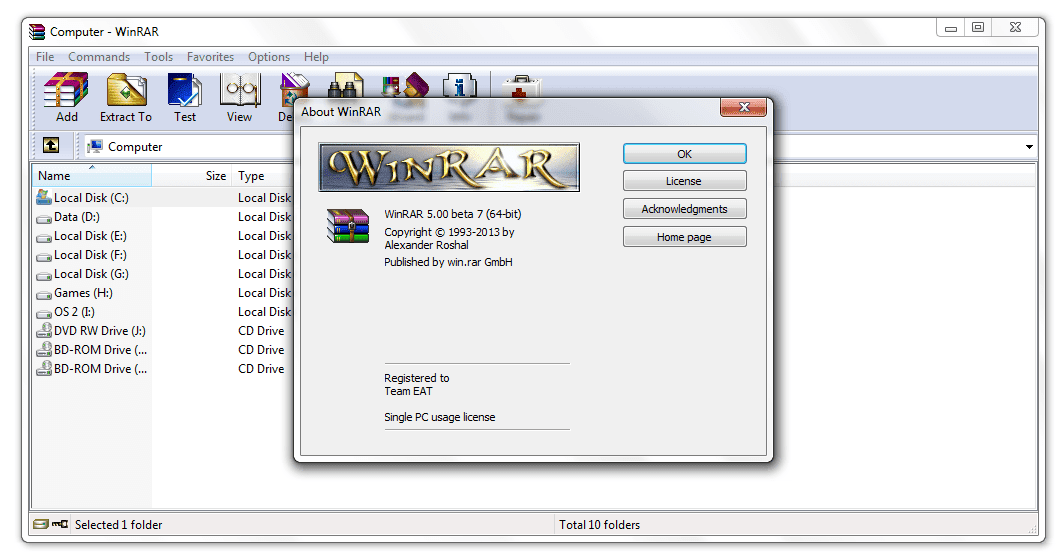Click the WinRAR books icon in About dialog
The height and width of the screenshot is (558, 1063).
tap(348, 226)
